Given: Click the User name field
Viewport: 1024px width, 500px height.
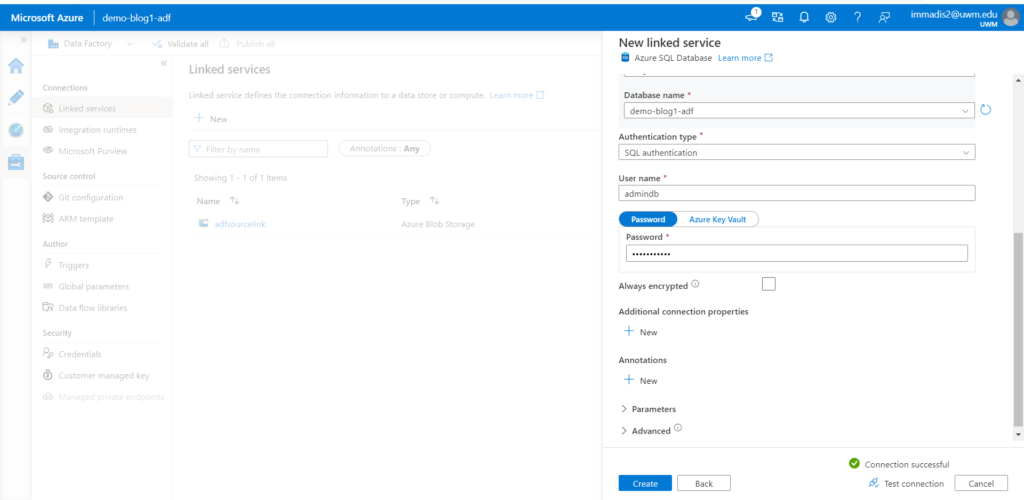Looking at the screenshot, I should point(797,193).
